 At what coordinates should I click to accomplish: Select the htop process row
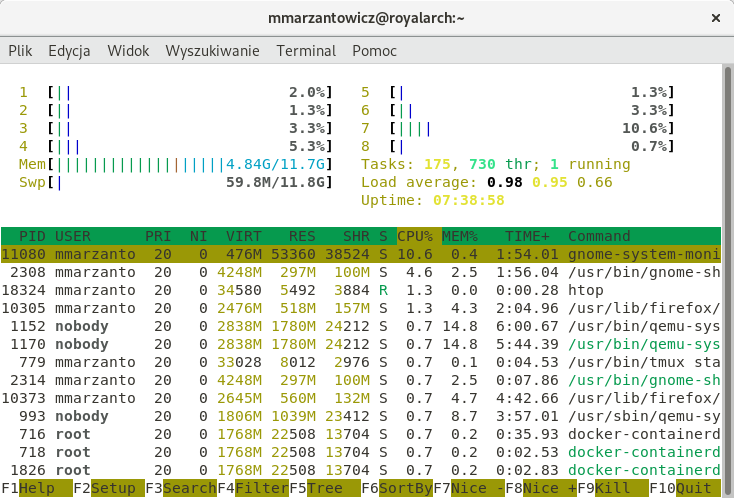(361, 290)
